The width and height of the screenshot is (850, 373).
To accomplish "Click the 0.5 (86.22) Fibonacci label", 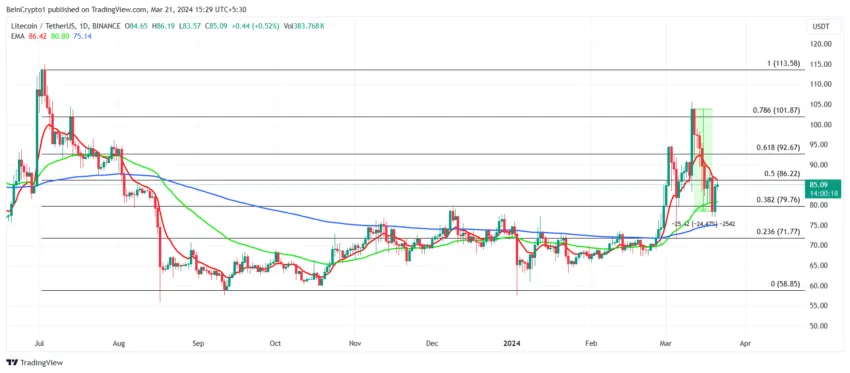I will [783, 173].
